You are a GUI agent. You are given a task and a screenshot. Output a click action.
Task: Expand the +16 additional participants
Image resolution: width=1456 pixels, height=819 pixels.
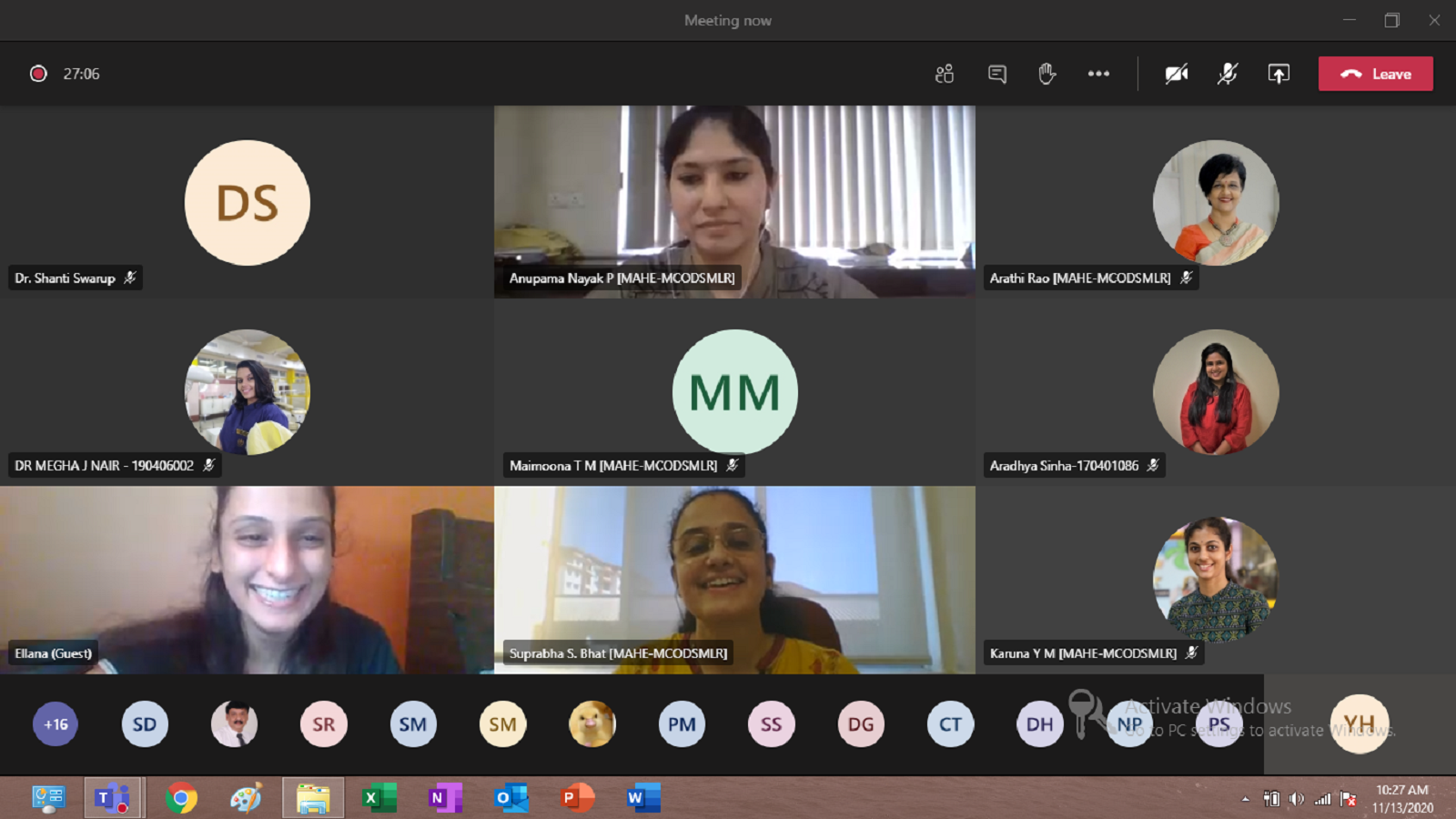[x=56, y=724]
